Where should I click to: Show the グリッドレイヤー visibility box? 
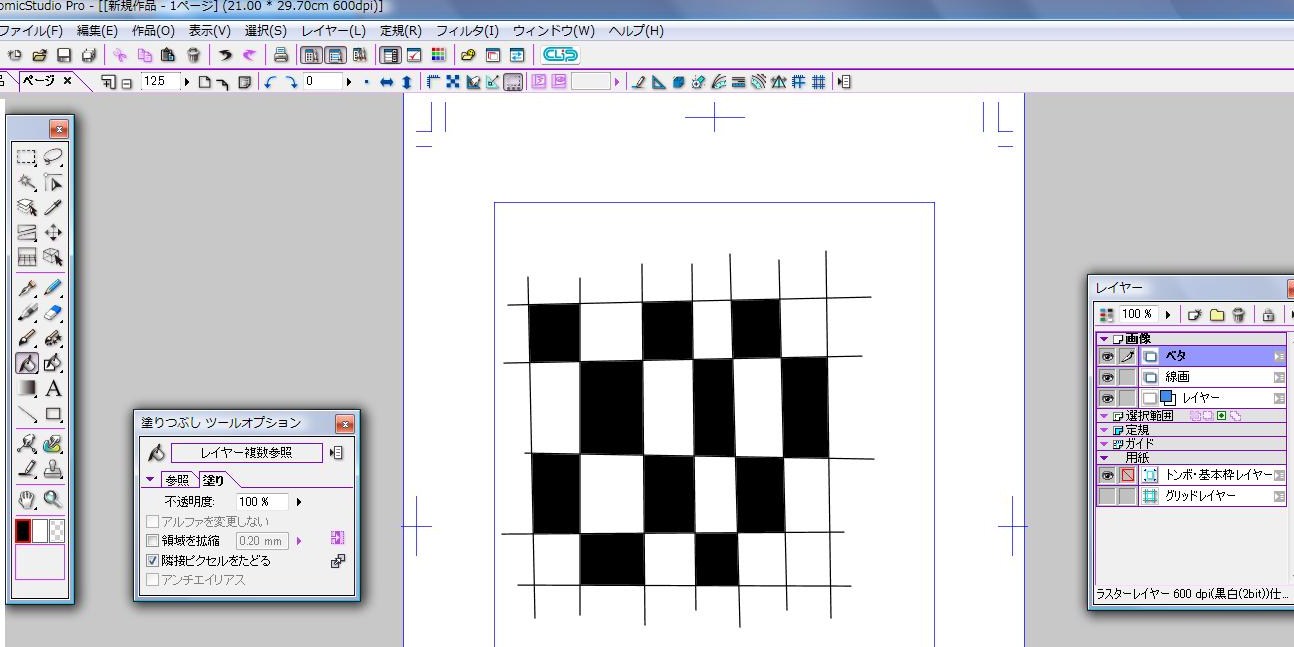click(x=1107, y=496)
